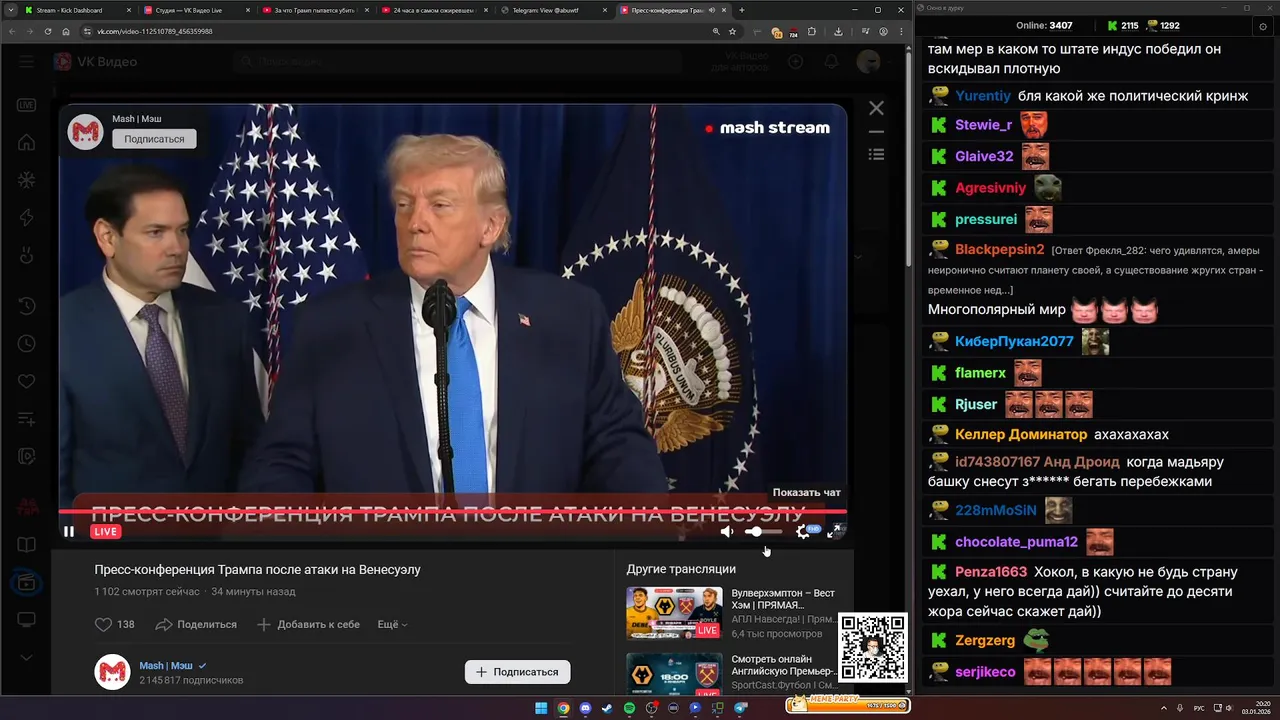Open the browser extensions puzzle icon
Image resolution: width=1280 pixels, height=720 pixels.
pyautogui.click(x=812, y=31)
